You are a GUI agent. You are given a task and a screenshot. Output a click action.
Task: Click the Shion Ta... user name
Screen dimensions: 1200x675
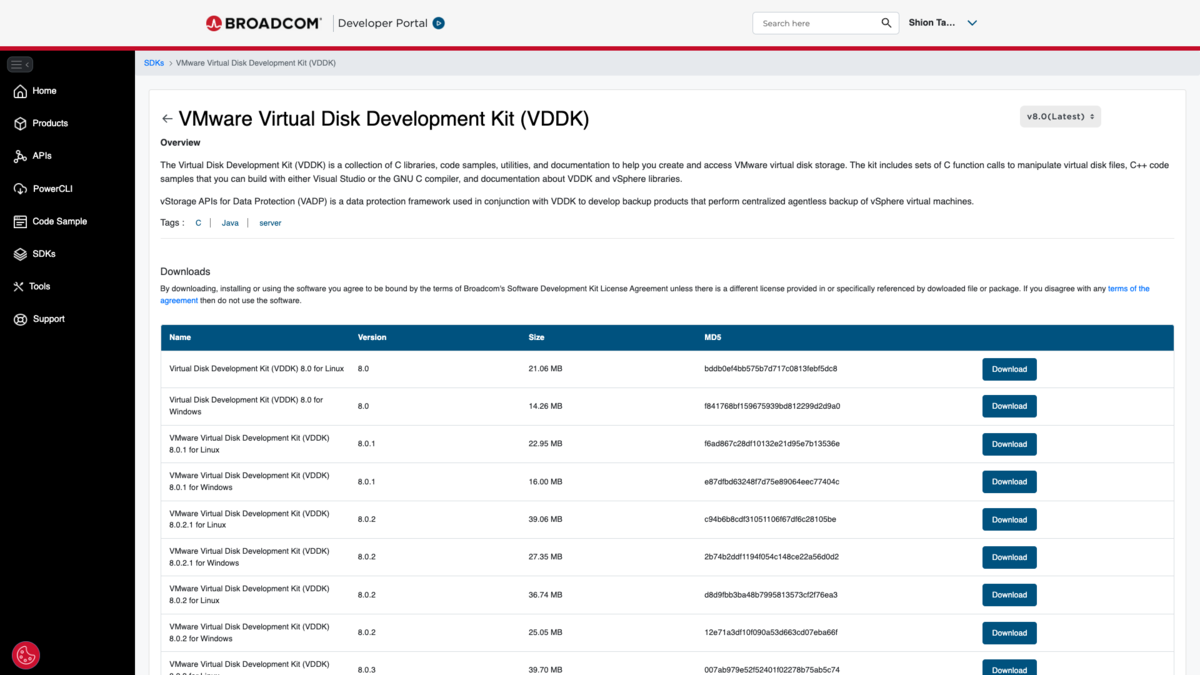point(932,23)
